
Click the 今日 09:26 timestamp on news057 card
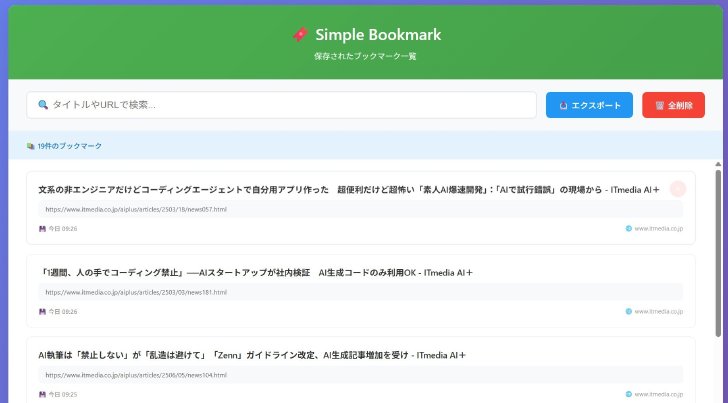coord(63,229)
